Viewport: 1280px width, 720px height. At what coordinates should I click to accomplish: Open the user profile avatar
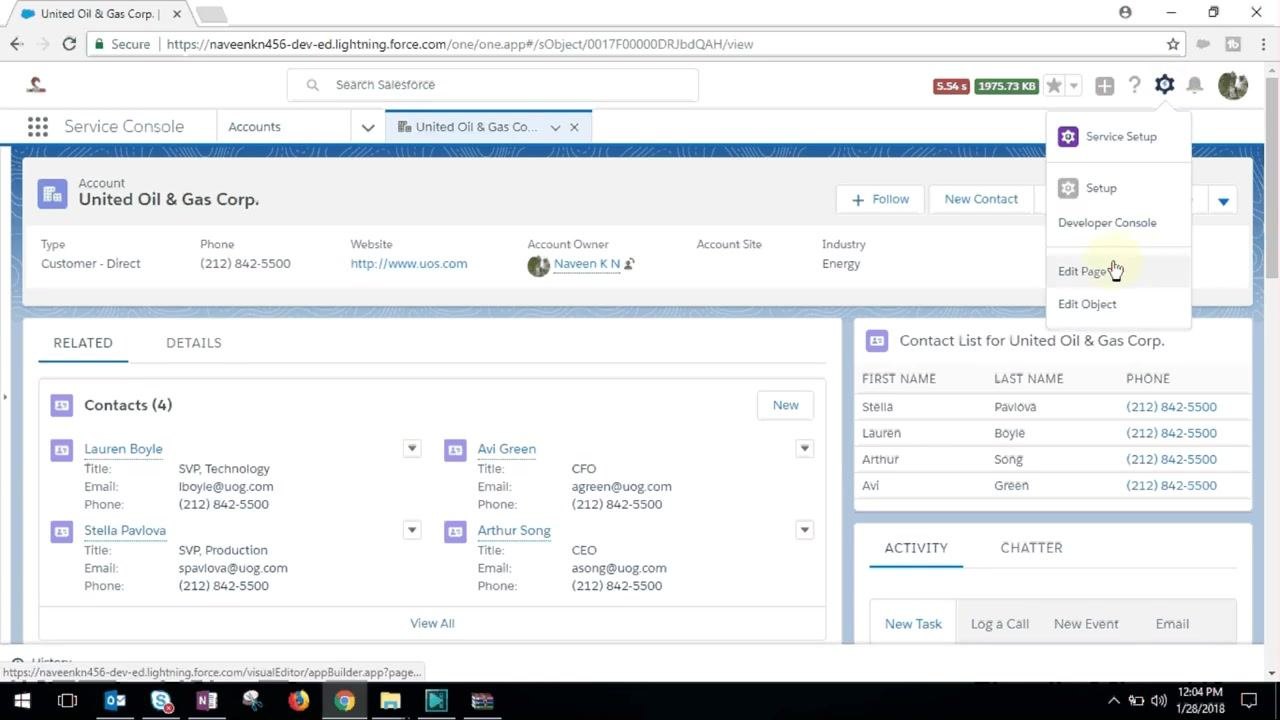point(1233,85)
